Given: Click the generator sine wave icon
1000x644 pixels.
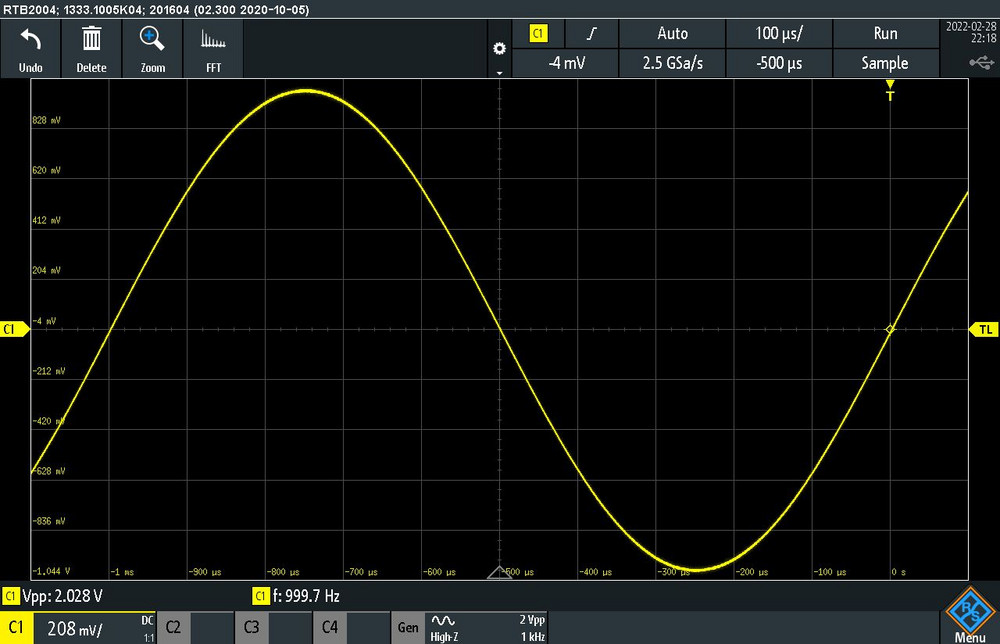Looking at the screenshot, I should (x=443, y=620).
